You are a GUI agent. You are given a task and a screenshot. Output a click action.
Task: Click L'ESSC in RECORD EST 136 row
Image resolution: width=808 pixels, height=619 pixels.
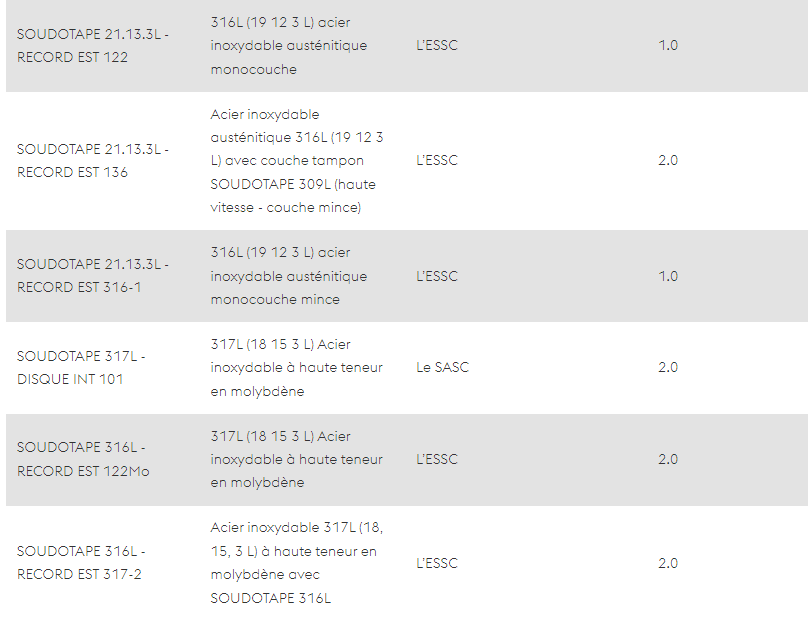(437, 160)
